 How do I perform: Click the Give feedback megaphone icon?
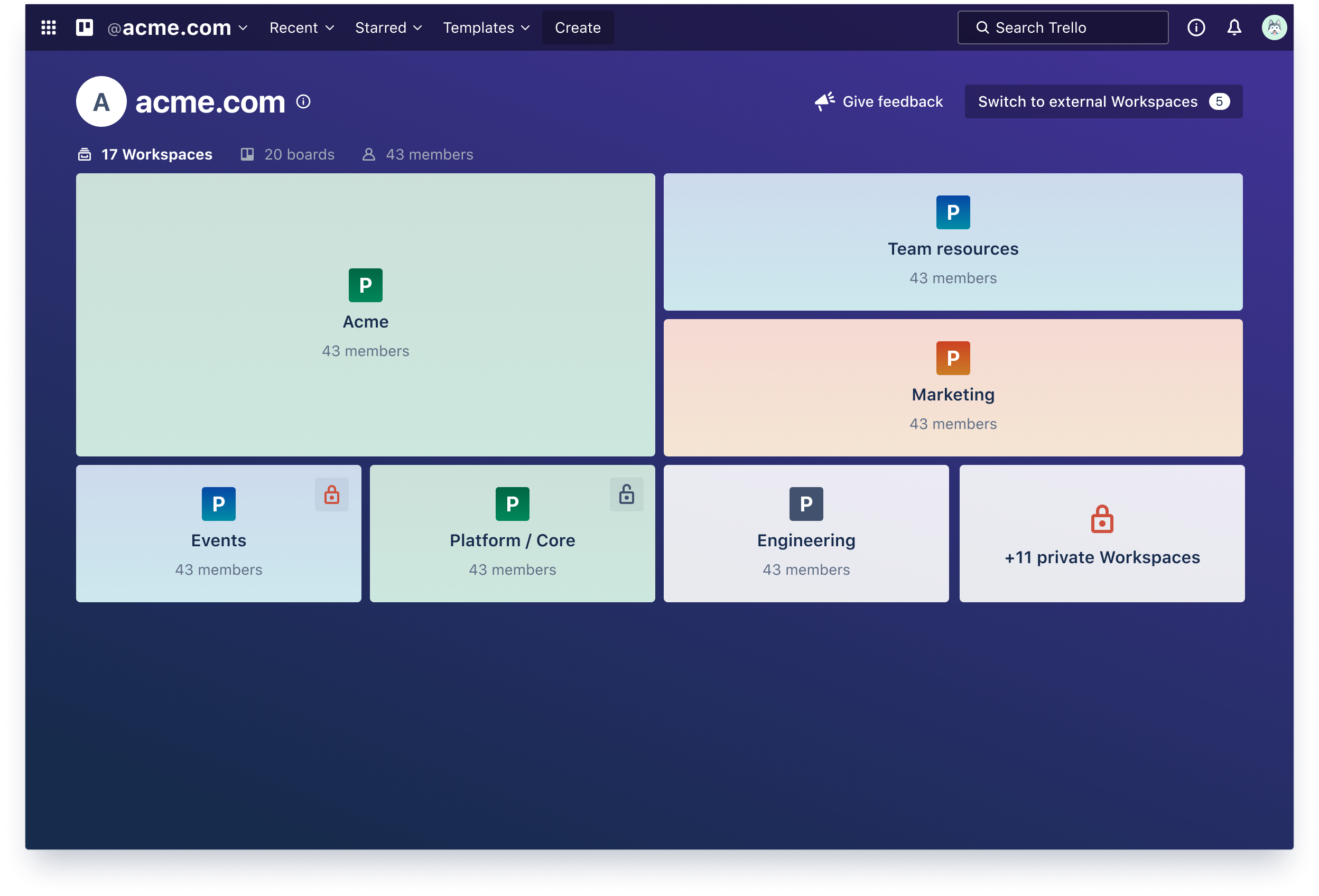pos(824,101)
